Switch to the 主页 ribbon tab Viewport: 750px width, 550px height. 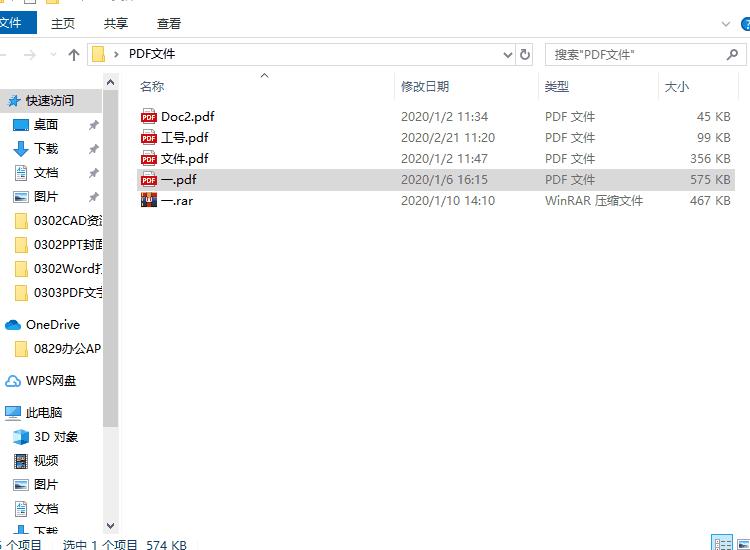pos(63,23)
